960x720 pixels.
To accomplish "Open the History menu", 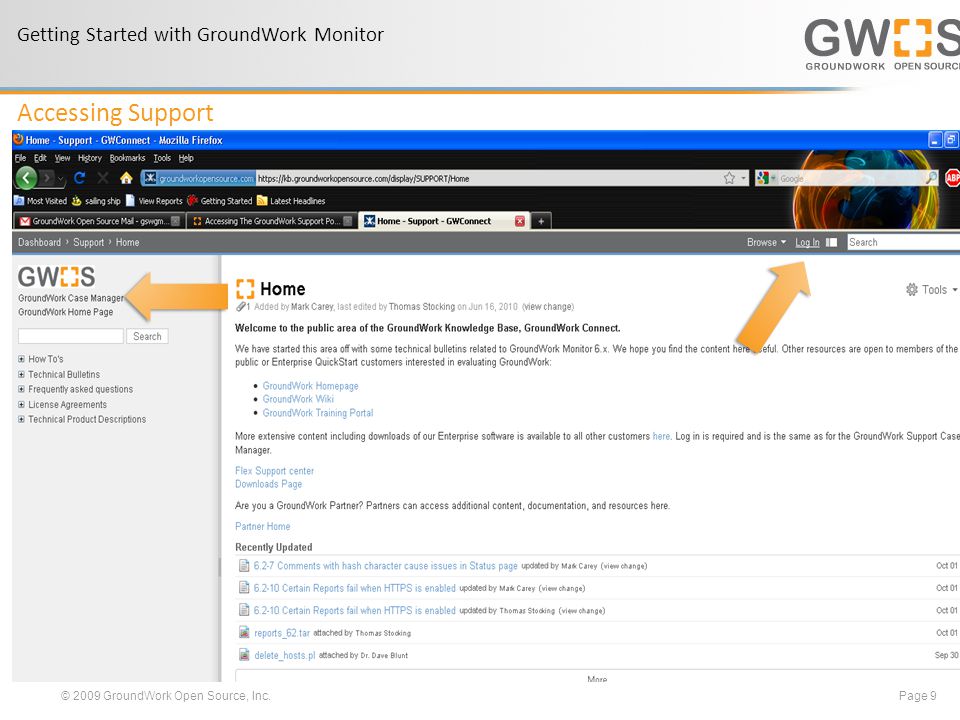I will (89, 158).
